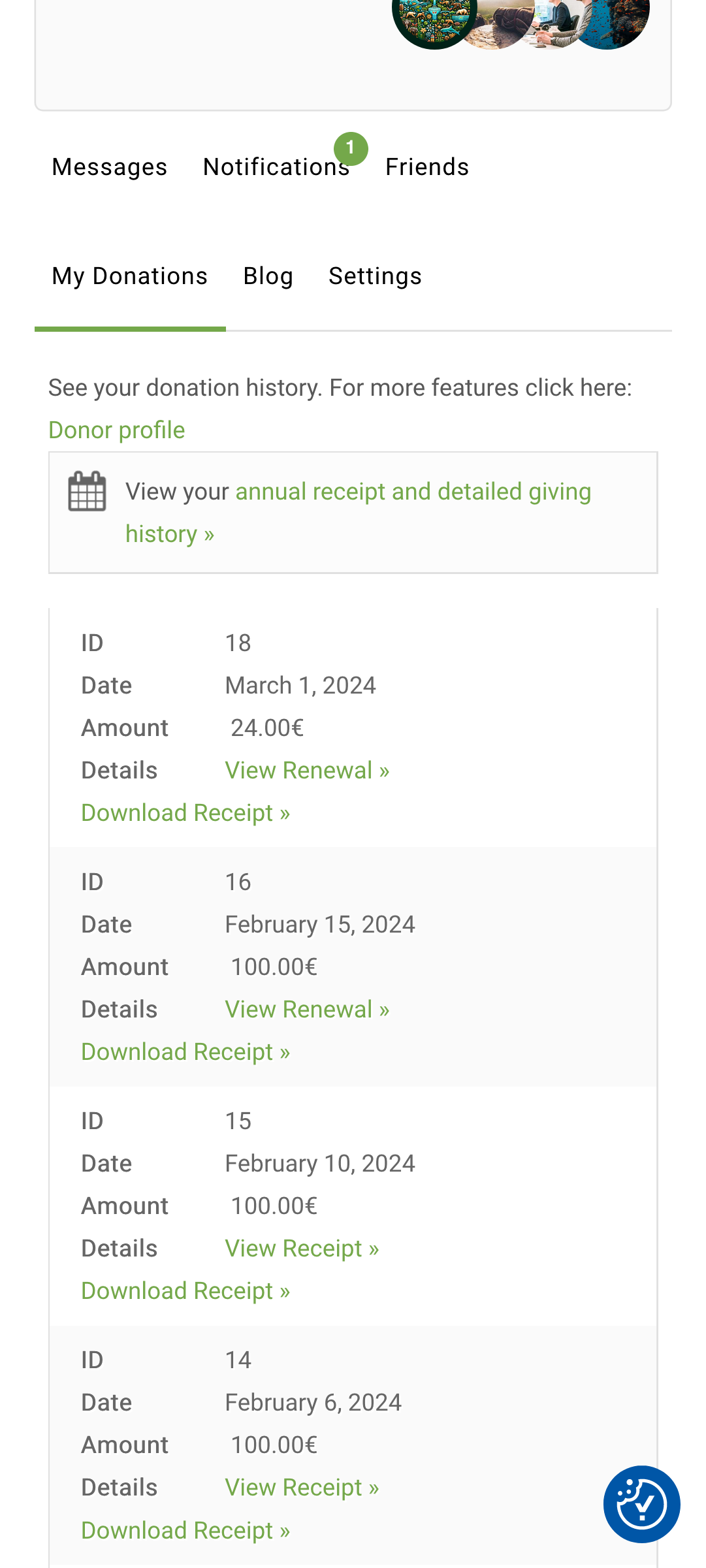Viewport: 706px width, 1568px height.
Task: Download Receipt for March 1, 2024 donation
Action: (x=185, y=813)
